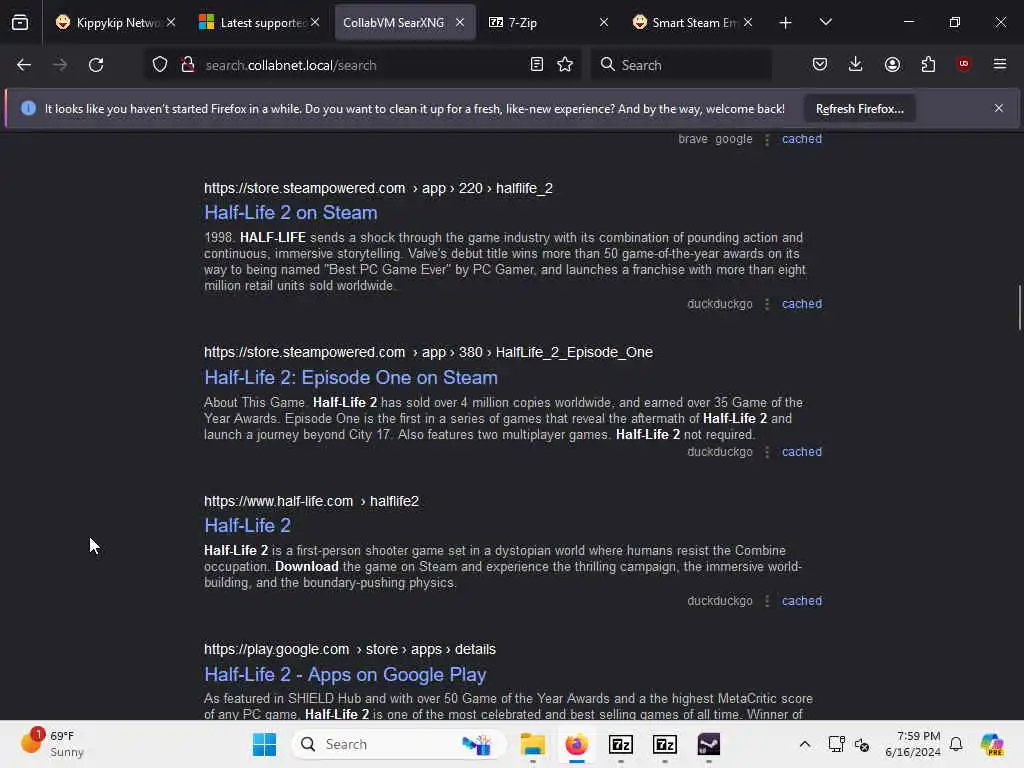Save page to Pocket

[820, 65]
